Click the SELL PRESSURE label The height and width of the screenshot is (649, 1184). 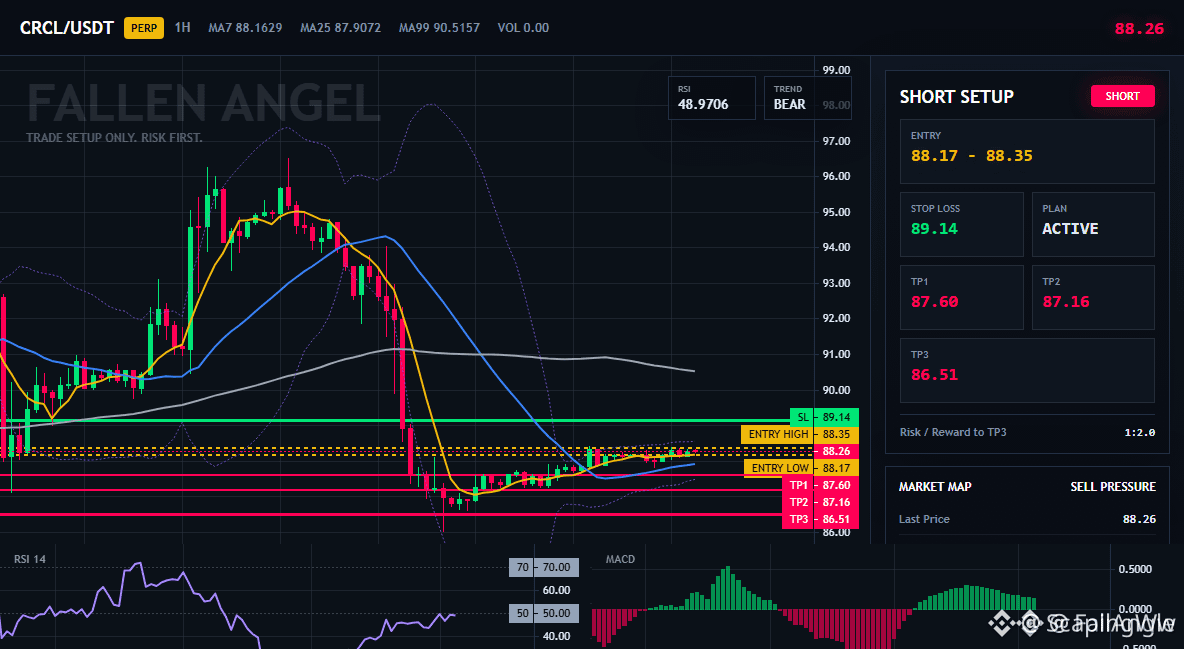1112,487
